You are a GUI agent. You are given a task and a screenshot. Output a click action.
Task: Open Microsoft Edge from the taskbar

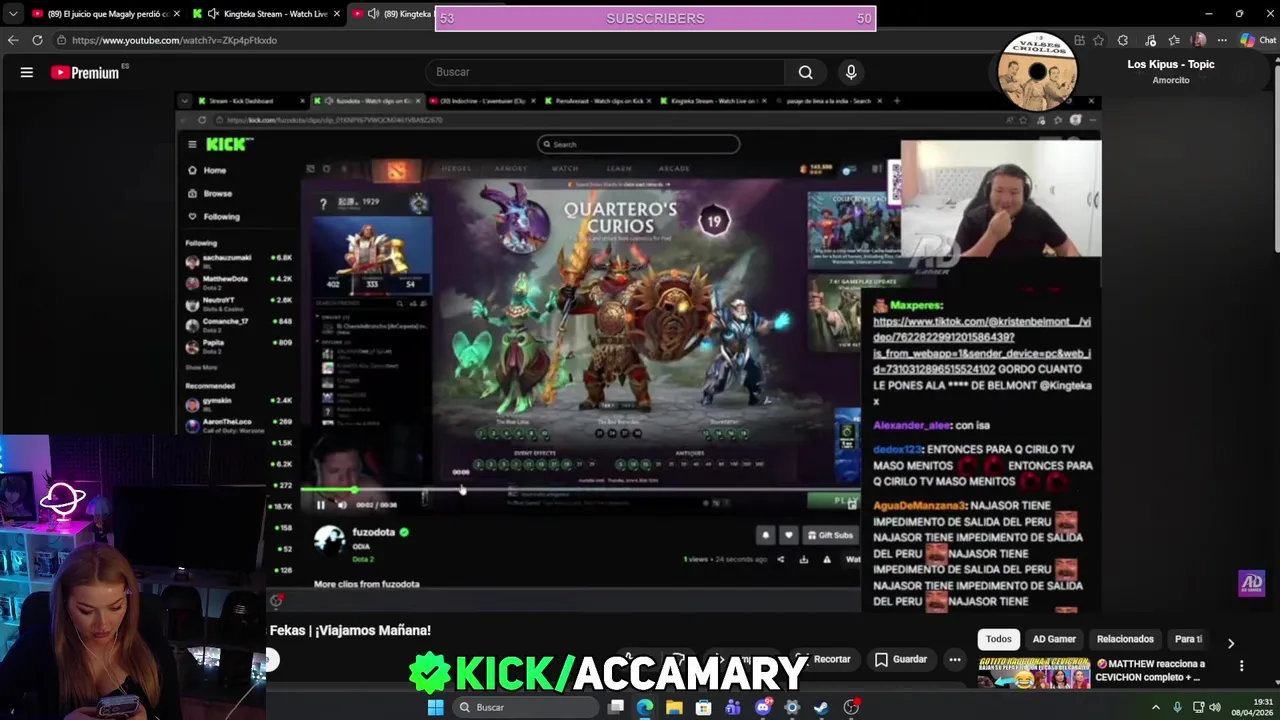pos(645,707)
